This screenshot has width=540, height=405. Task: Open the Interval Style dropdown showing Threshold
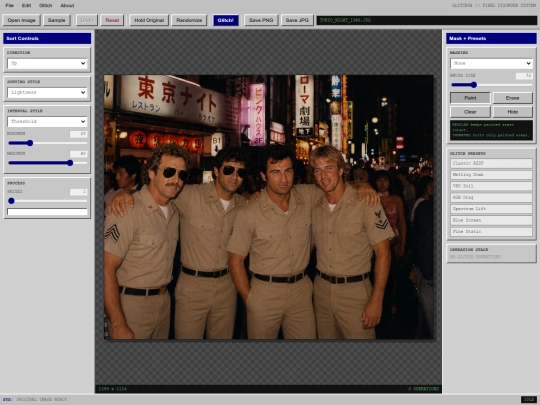47,121
